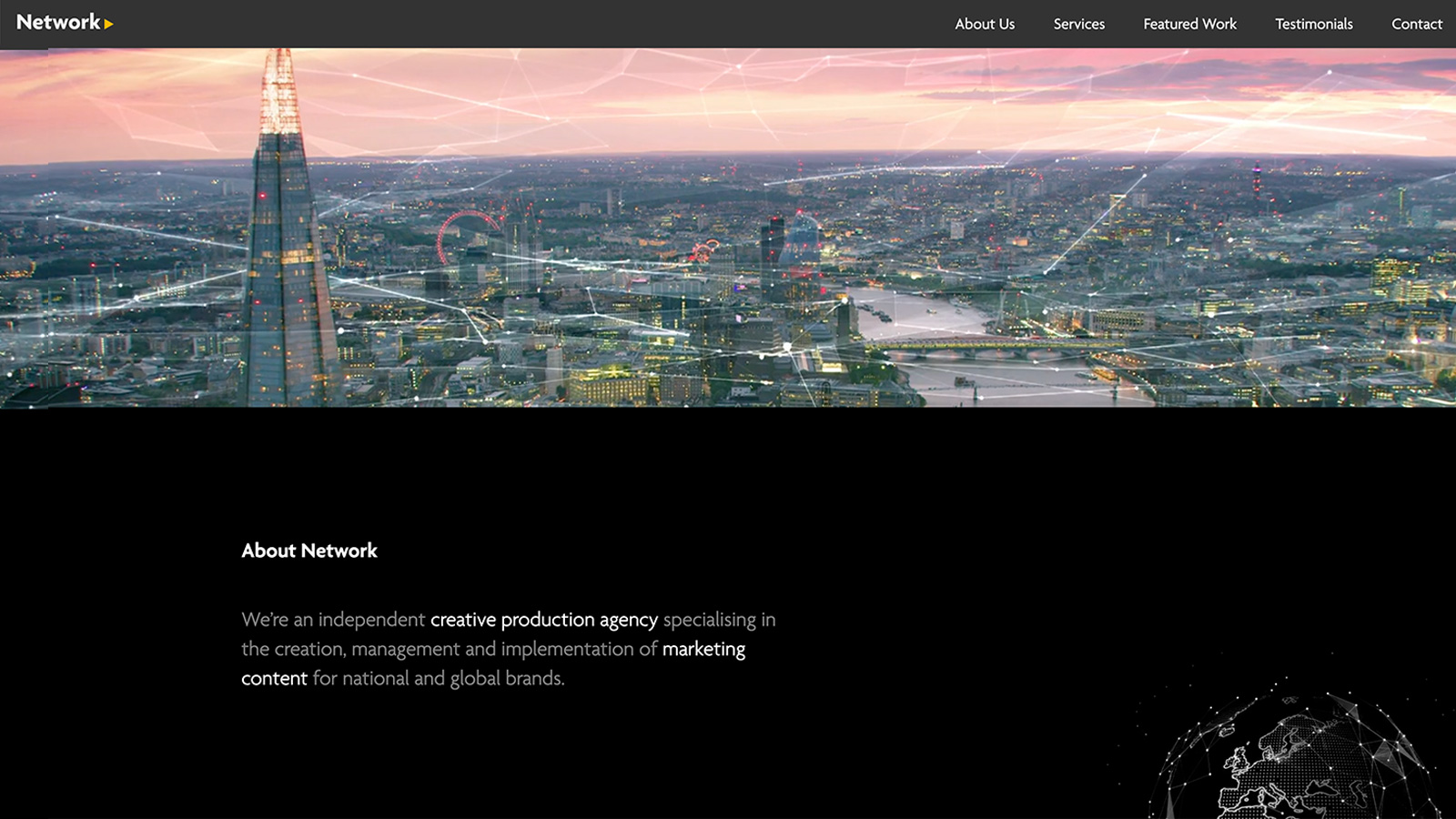Click the highlighted 'creative production agency' text
This screenshot has height=819, width=1456.
point(543,620)
